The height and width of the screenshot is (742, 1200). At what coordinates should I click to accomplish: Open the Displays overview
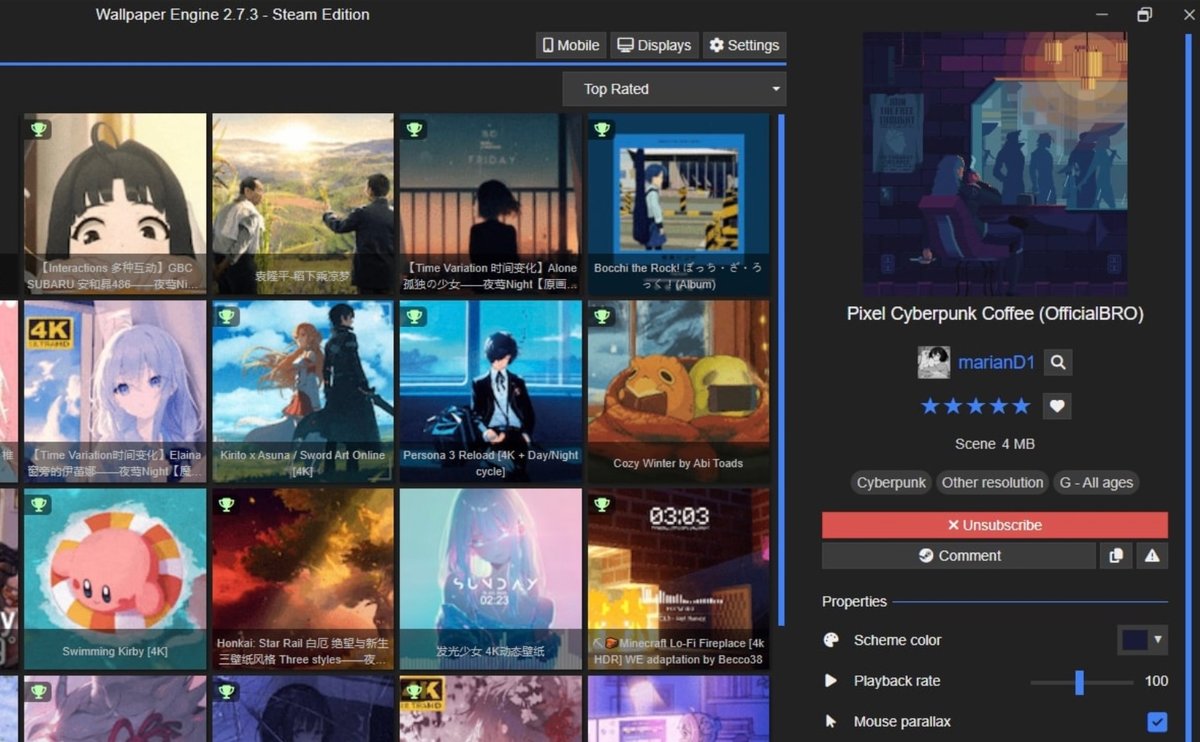click(x=654, y=45)
